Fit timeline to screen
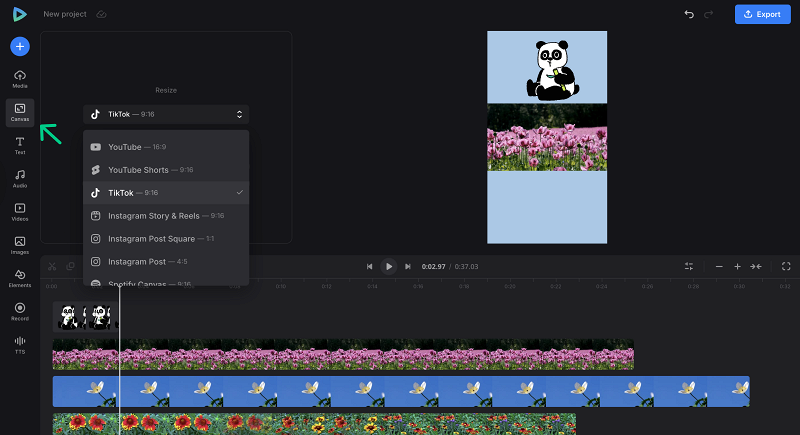Viewport: 800px width, 435px height. click(756, 266)
